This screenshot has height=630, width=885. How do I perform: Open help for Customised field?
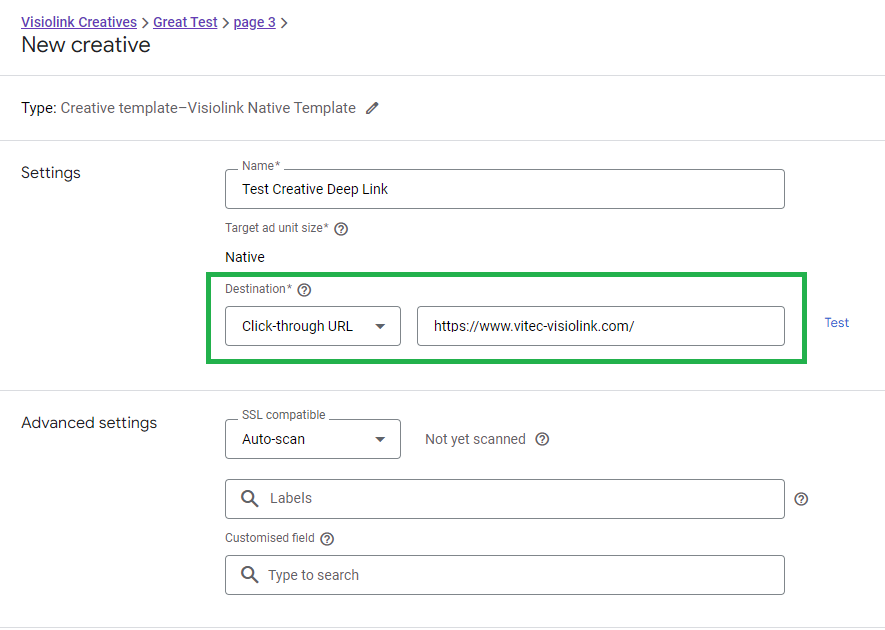[x=327, y=539]
